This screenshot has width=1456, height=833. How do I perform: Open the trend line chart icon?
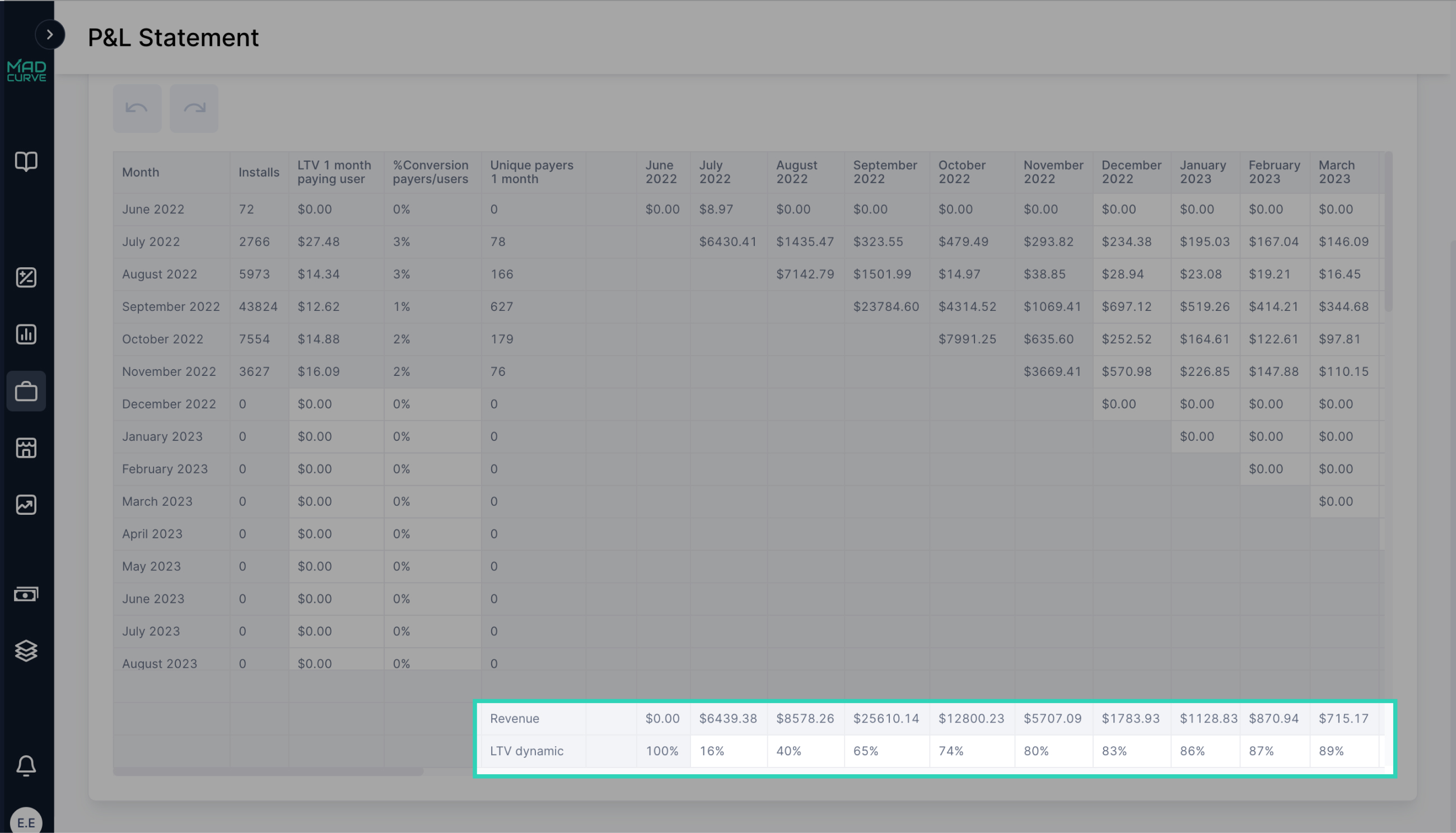(26, 505)
